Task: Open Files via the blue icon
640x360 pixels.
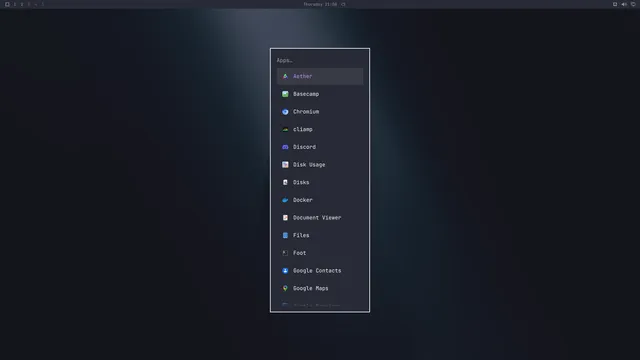Action: point(285,236)
